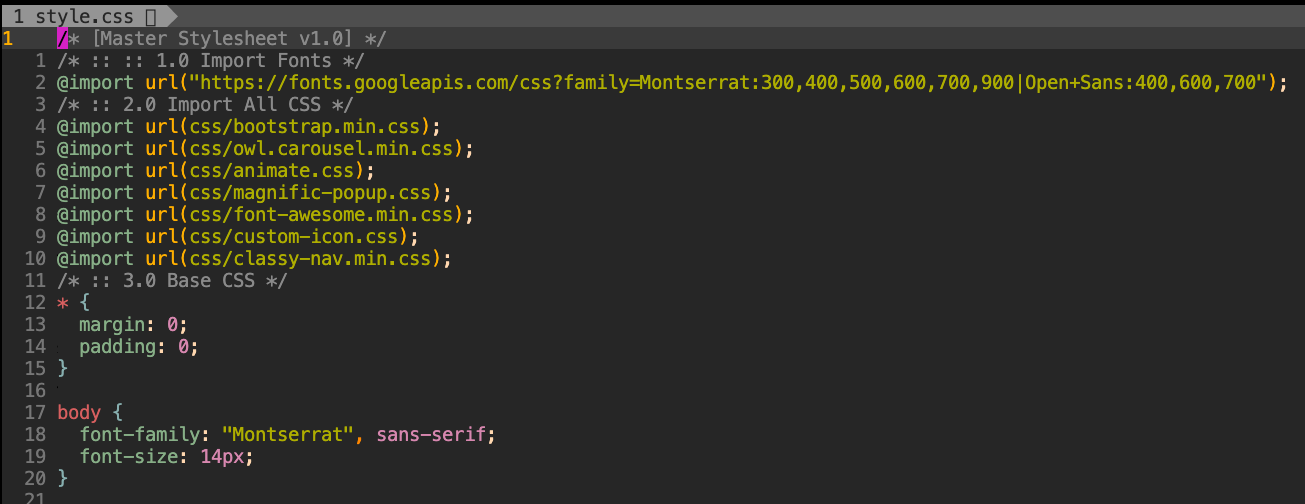Screen dimensions: 1305x504
Task: Click the 0 value of padding
Action: click(x=183, y=346)
